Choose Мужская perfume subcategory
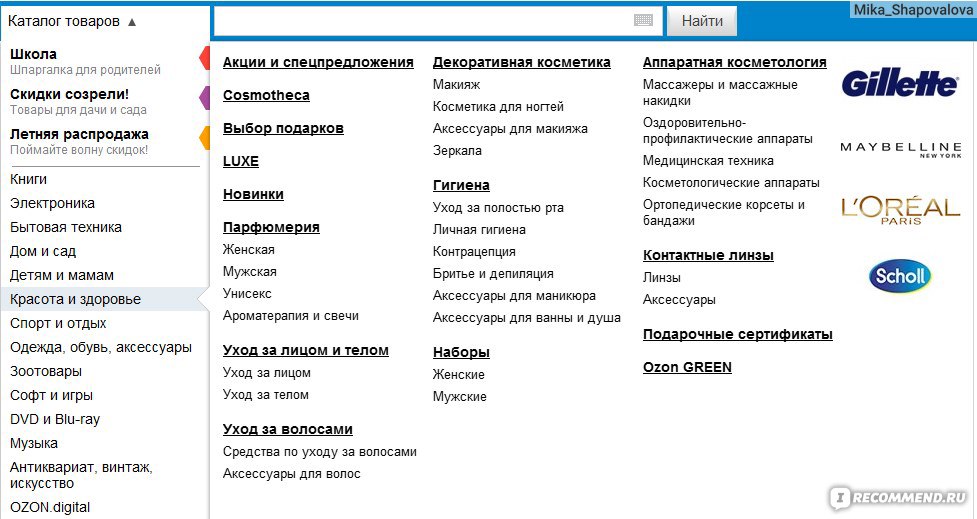977x519 pixels. (x=250, y=272)
